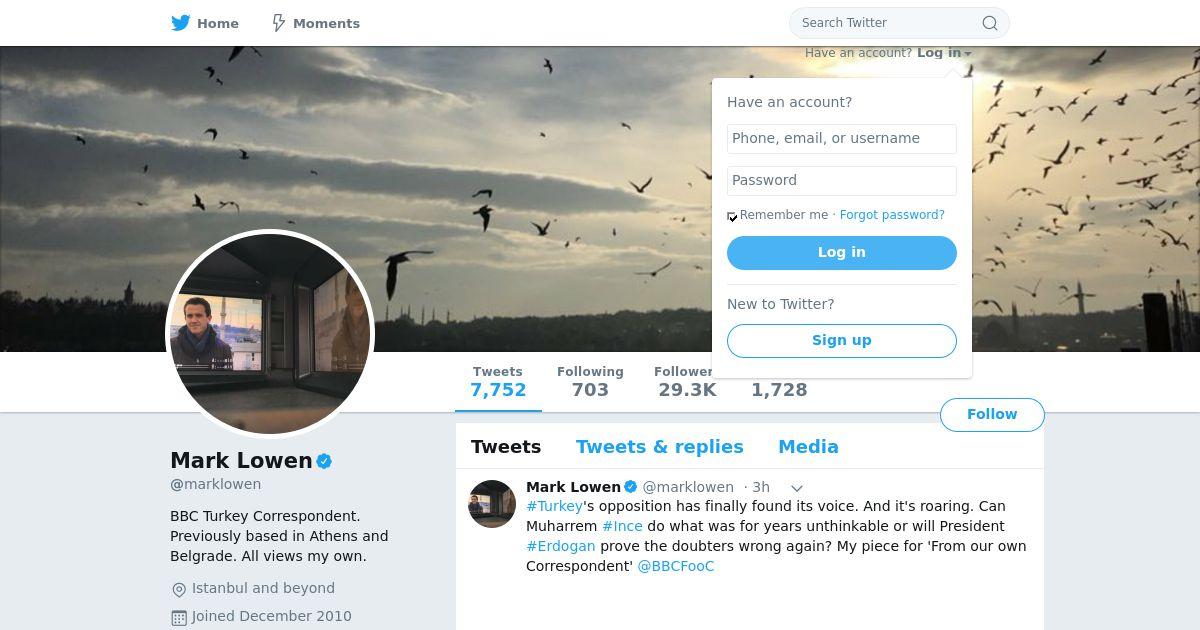
Task: Select the Following 703 count
Action: 590,382
